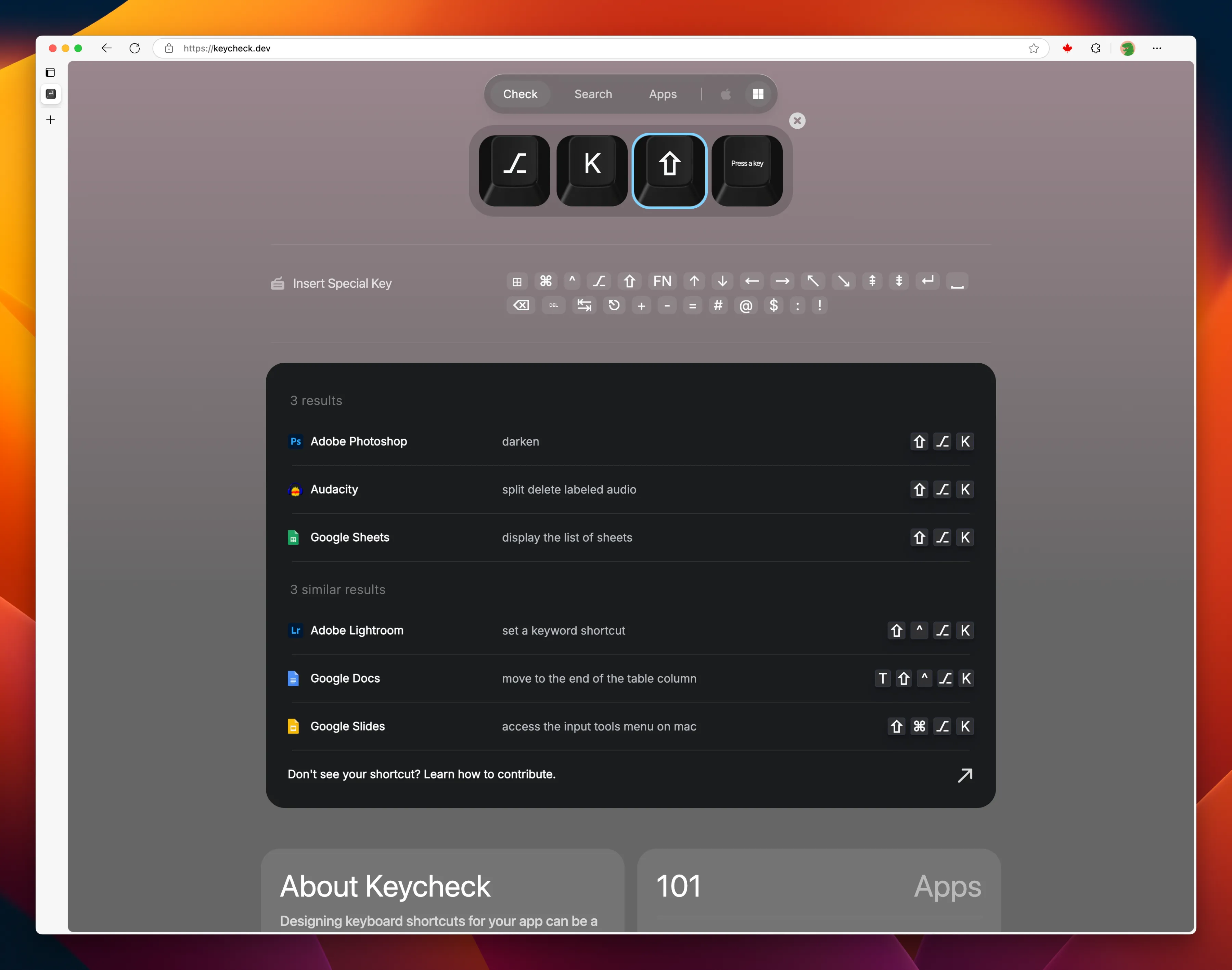1232x970 pixels.
Task: Click the browser back arrow
Action: point(106,48)
